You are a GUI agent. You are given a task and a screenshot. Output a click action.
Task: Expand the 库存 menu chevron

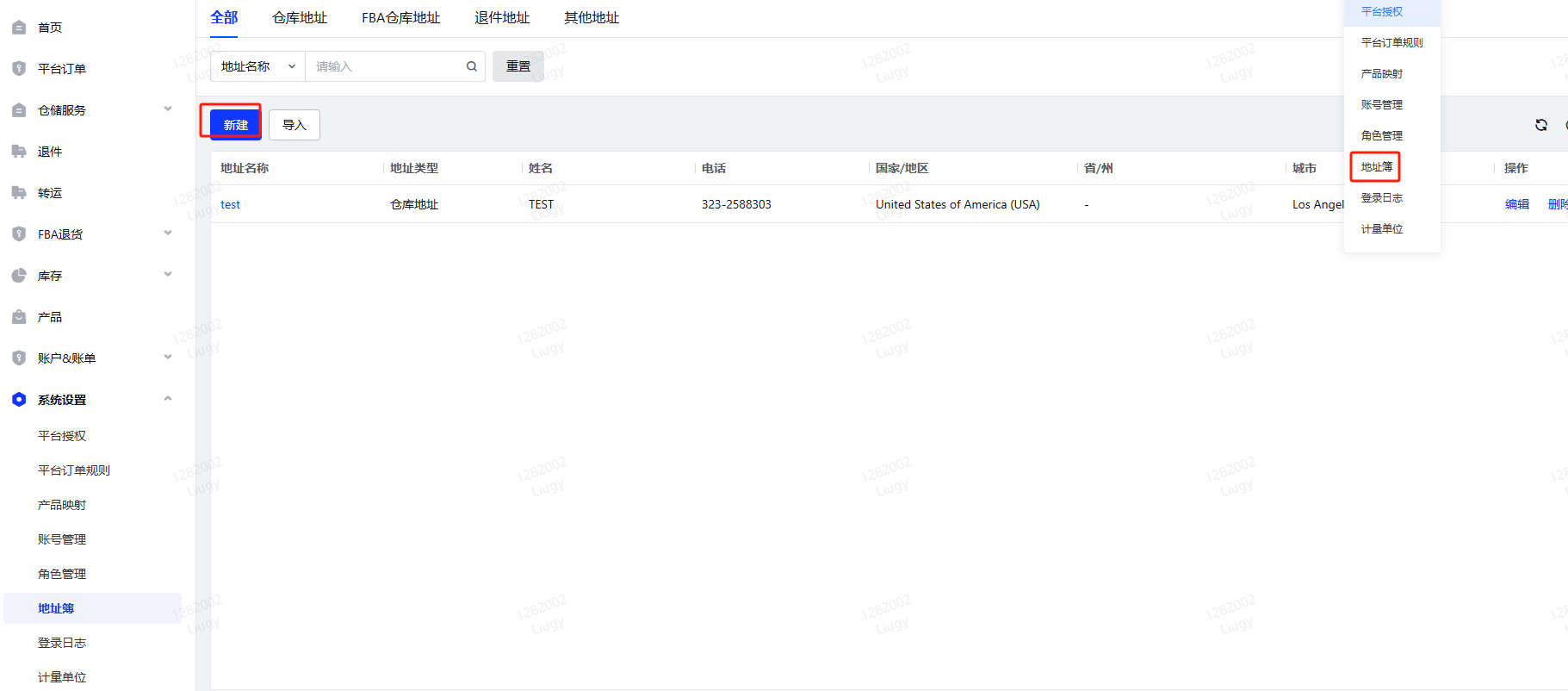pyautogui.click(x=168, y=274)
